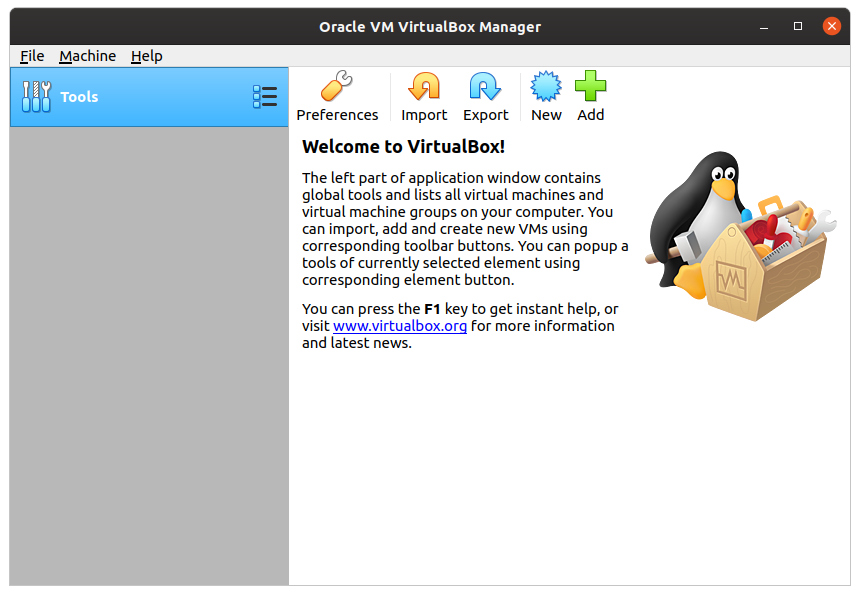
Task: Click the empty VM list sidebar area
Action: tap(148, 350)
